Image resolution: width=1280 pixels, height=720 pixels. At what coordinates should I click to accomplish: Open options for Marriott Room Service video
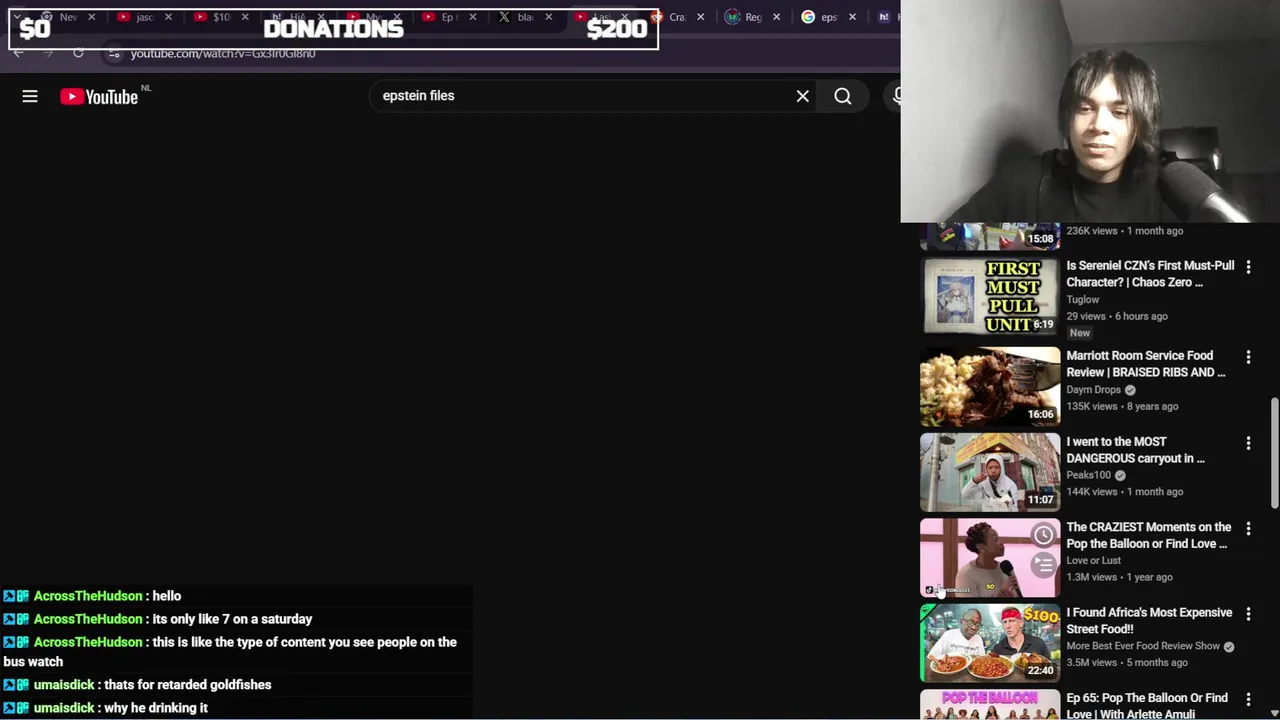click(x=1248, y=356)
